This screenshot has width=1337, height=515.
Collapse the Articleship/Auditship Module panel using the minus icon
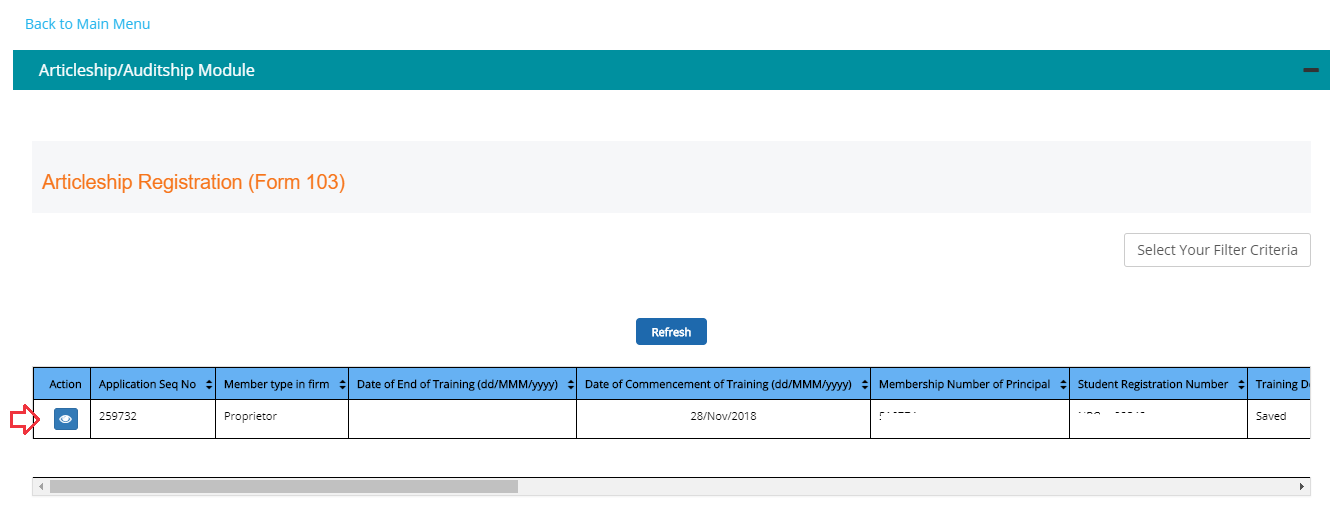[1310, 70]
